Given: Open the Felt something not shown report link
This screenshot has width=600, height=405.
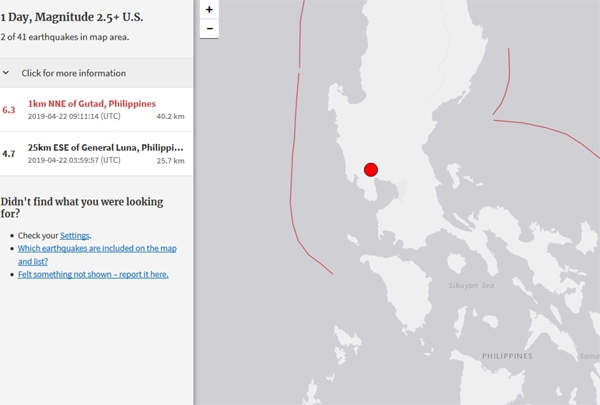Looking at the screenshot, I should [x=93, y=274].
